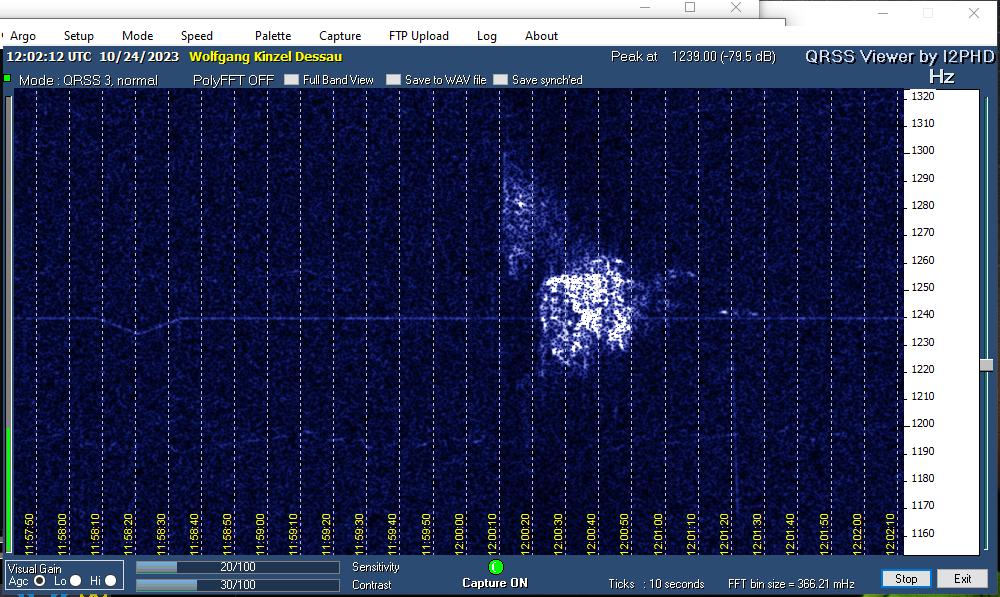This screenshot has width=1000, height=597.
Task: Minimize the background window behind Argo
Action: (x=883, y=13)
